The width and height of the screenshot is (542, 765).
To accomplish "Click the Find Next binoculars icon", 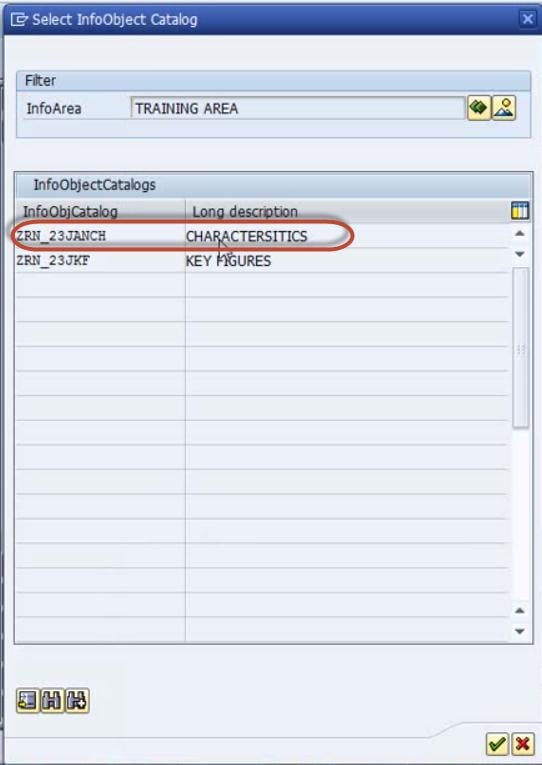I will (x=77, y=701).
